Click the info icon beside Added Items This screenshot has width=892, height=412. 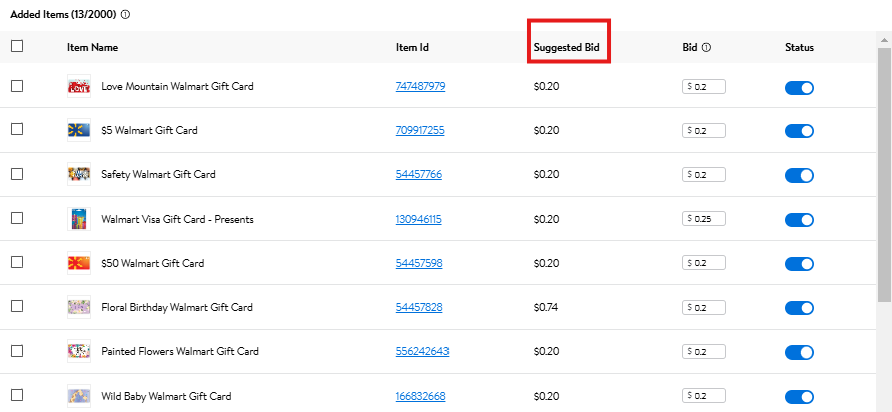point(125,15)
